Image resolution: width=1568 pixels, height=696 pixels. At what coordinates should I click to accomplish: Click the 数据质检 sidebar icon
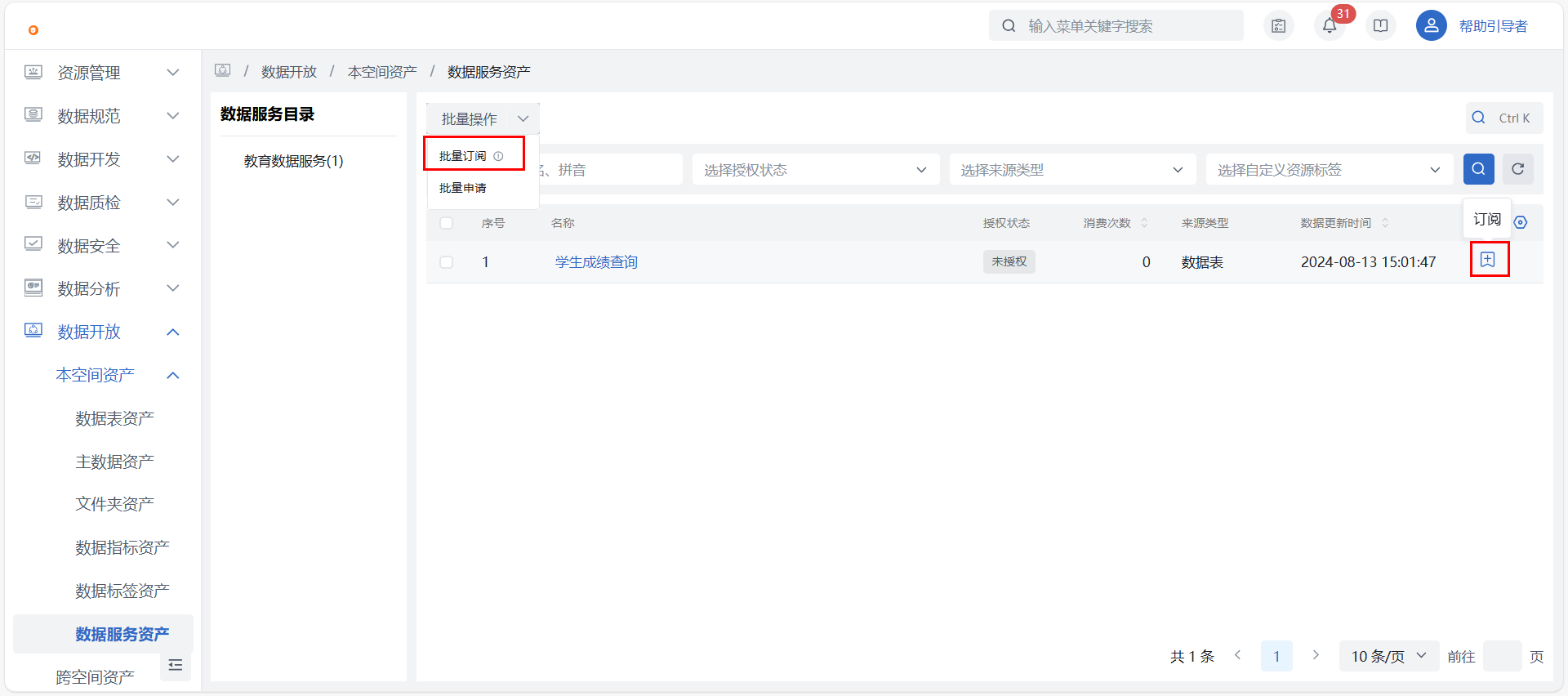[x=33, y=202]
